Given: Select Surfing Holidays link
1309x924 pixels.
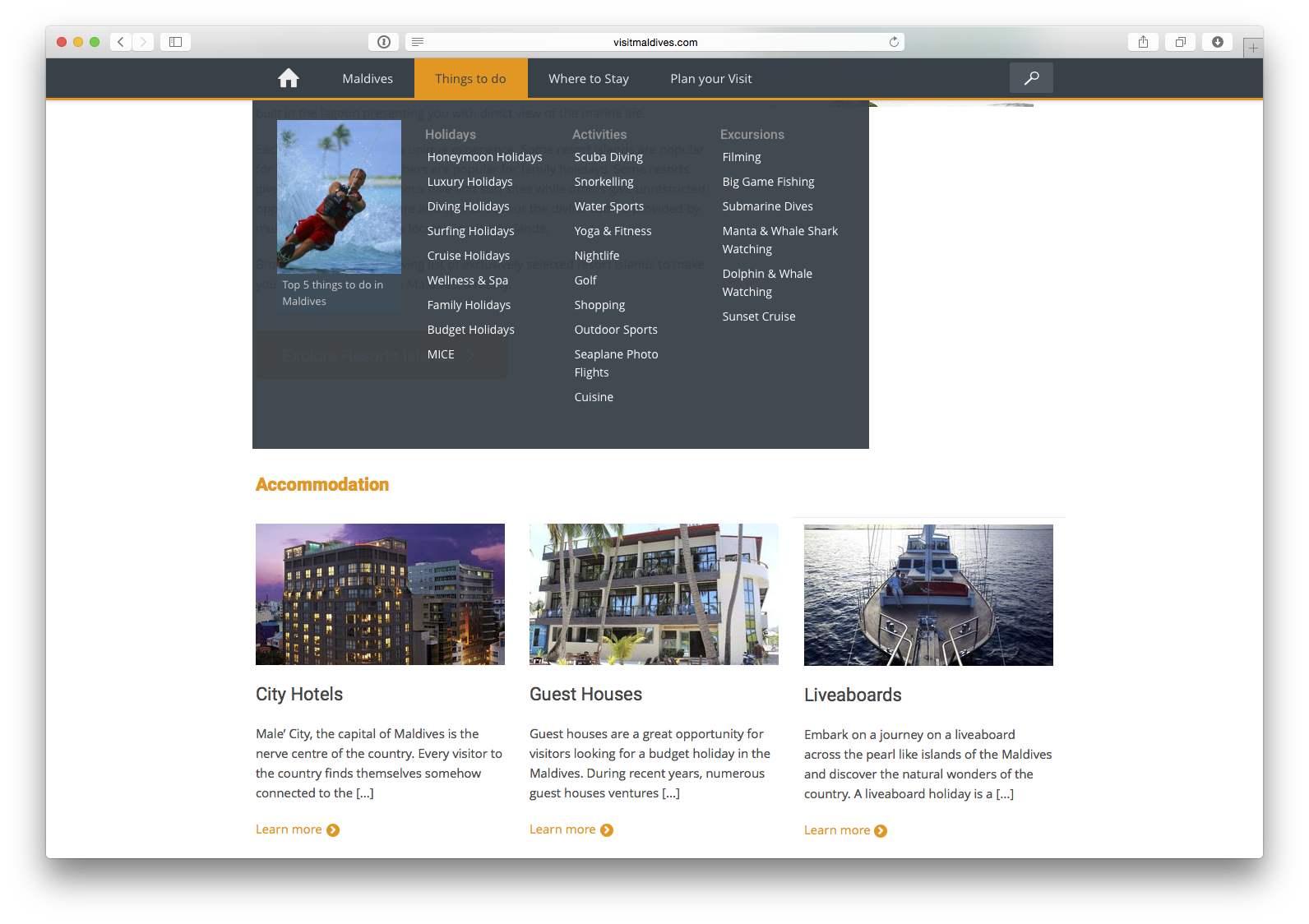Looking at the screenshot, I should point(470,231).
